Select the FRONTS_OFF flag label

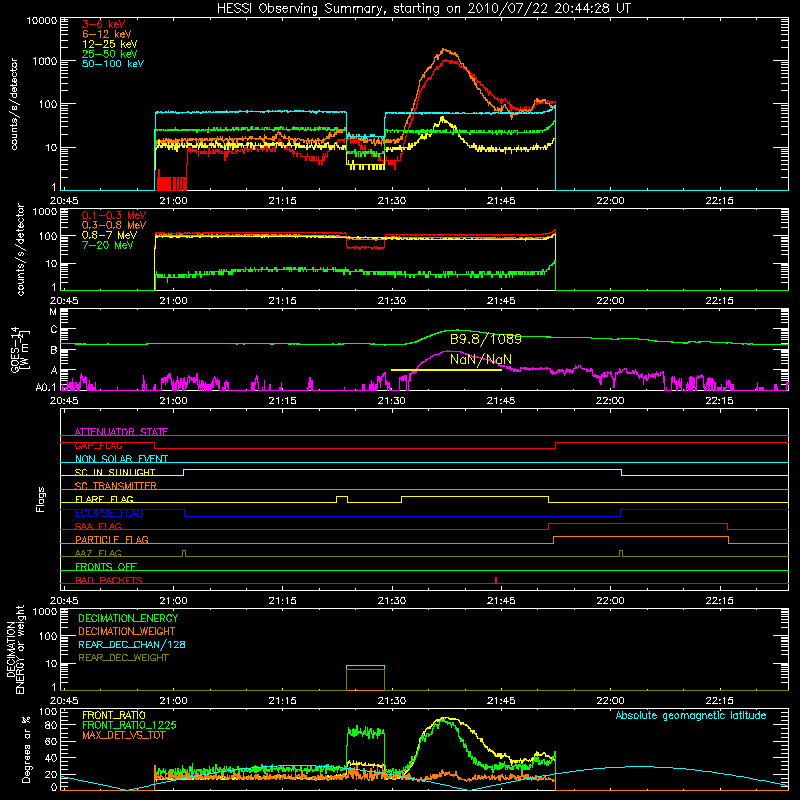click(x=106, y=566)
